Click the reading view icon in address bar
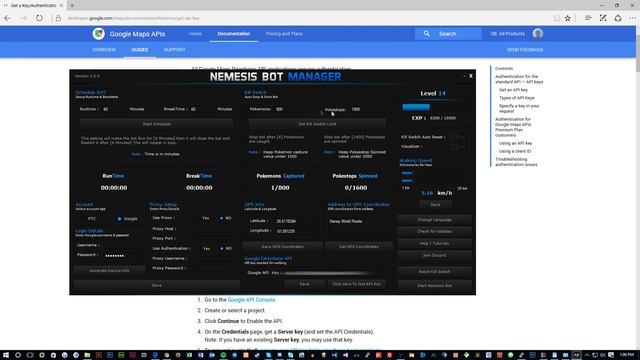The image size is (640, 360). tap(556, 18)
